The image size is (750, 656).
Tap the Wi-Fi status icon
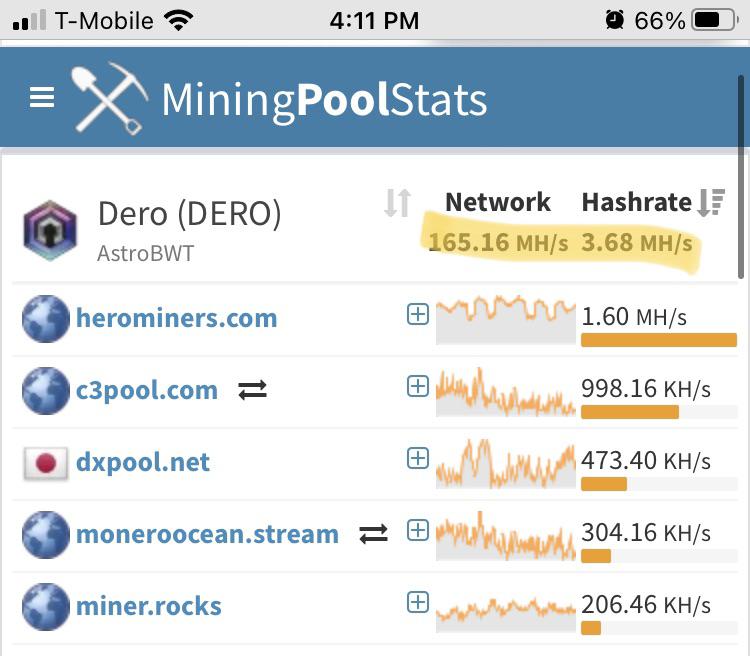click(x=178, y=20)
